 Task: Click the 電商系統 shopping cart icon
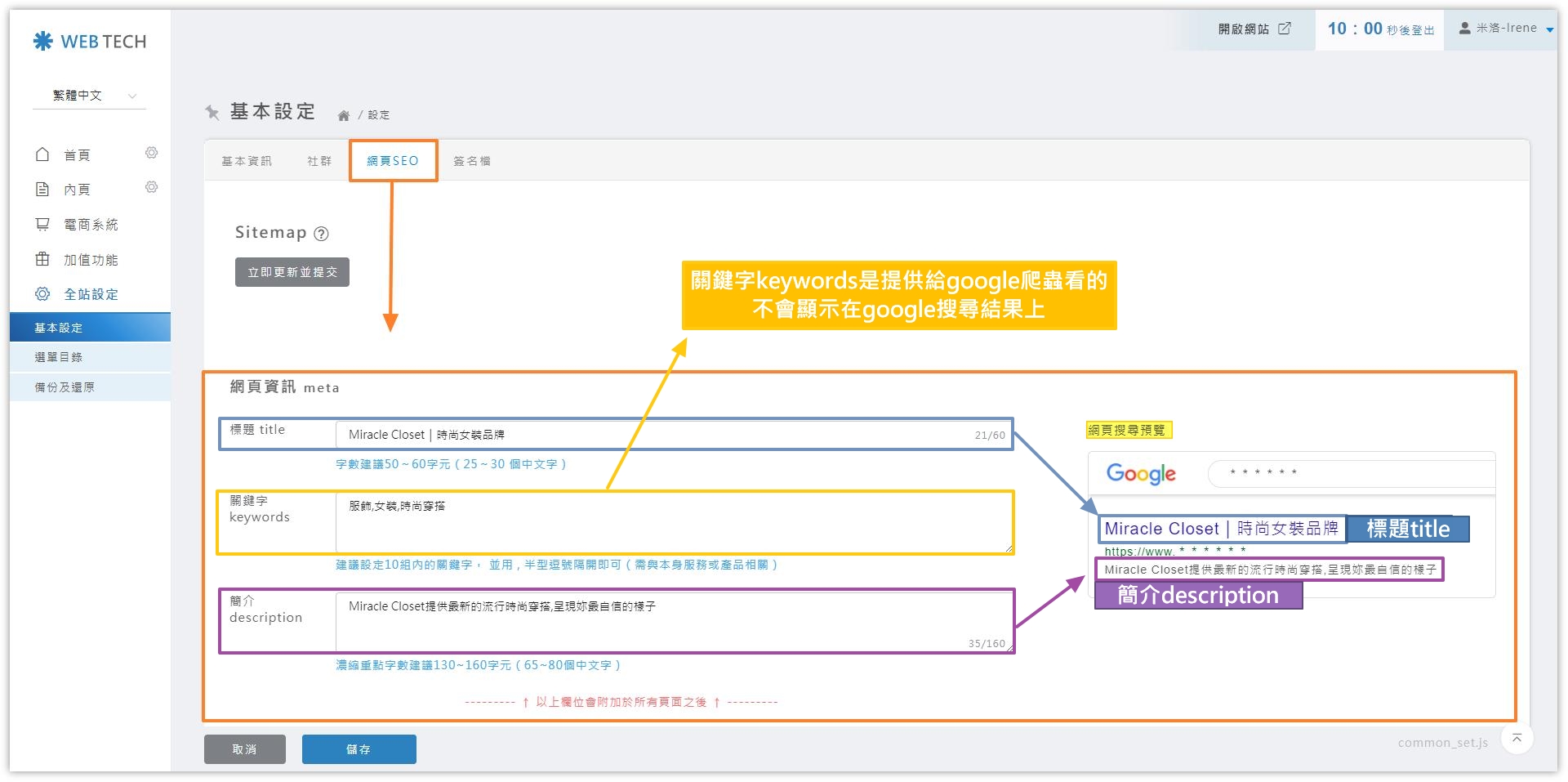tap(42, 224)
